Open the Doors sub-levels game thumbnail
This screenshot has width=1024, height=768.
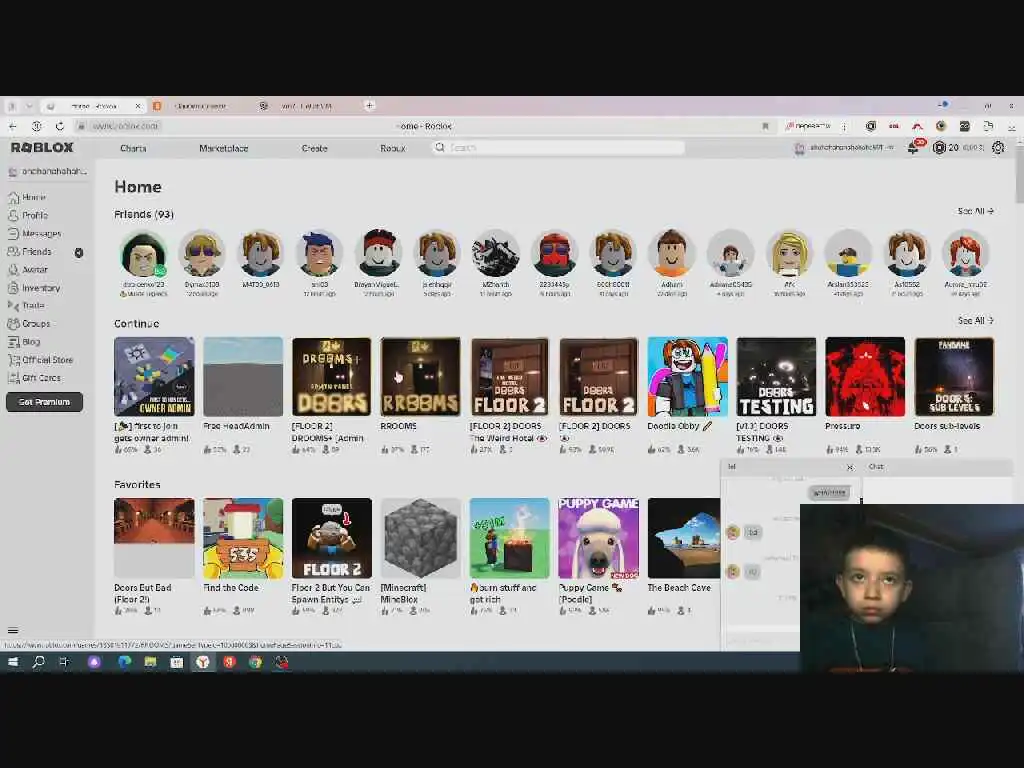(954, 376)
